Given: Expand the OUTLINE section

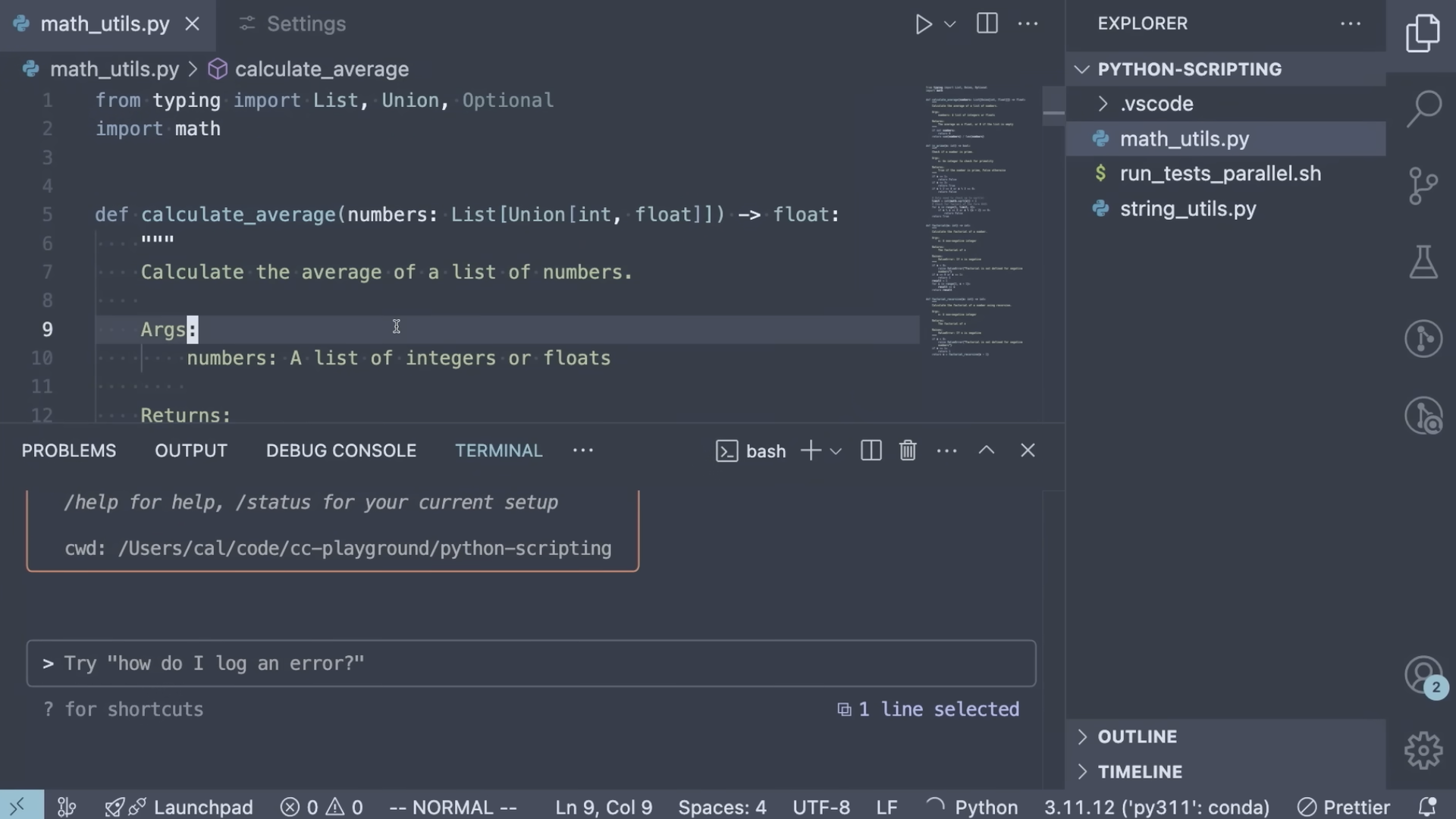Looking at the screenshot, I should click(x=1137, y=736).
